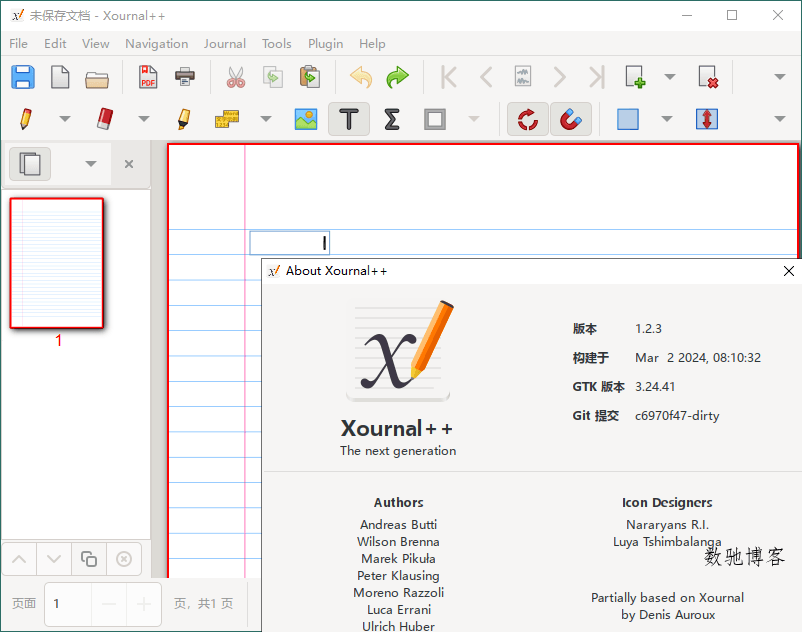This screenshot has height=632, width=802.
Task: Export the document as PDF
Action: click(148, 77)
